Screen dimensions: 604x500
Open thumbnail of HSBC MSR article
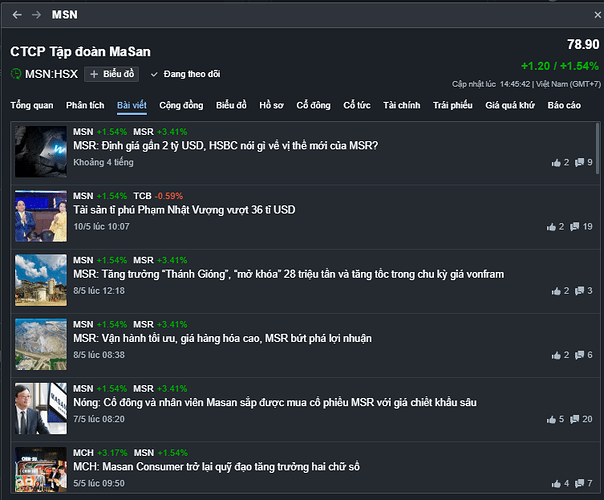tap(41, 152)
